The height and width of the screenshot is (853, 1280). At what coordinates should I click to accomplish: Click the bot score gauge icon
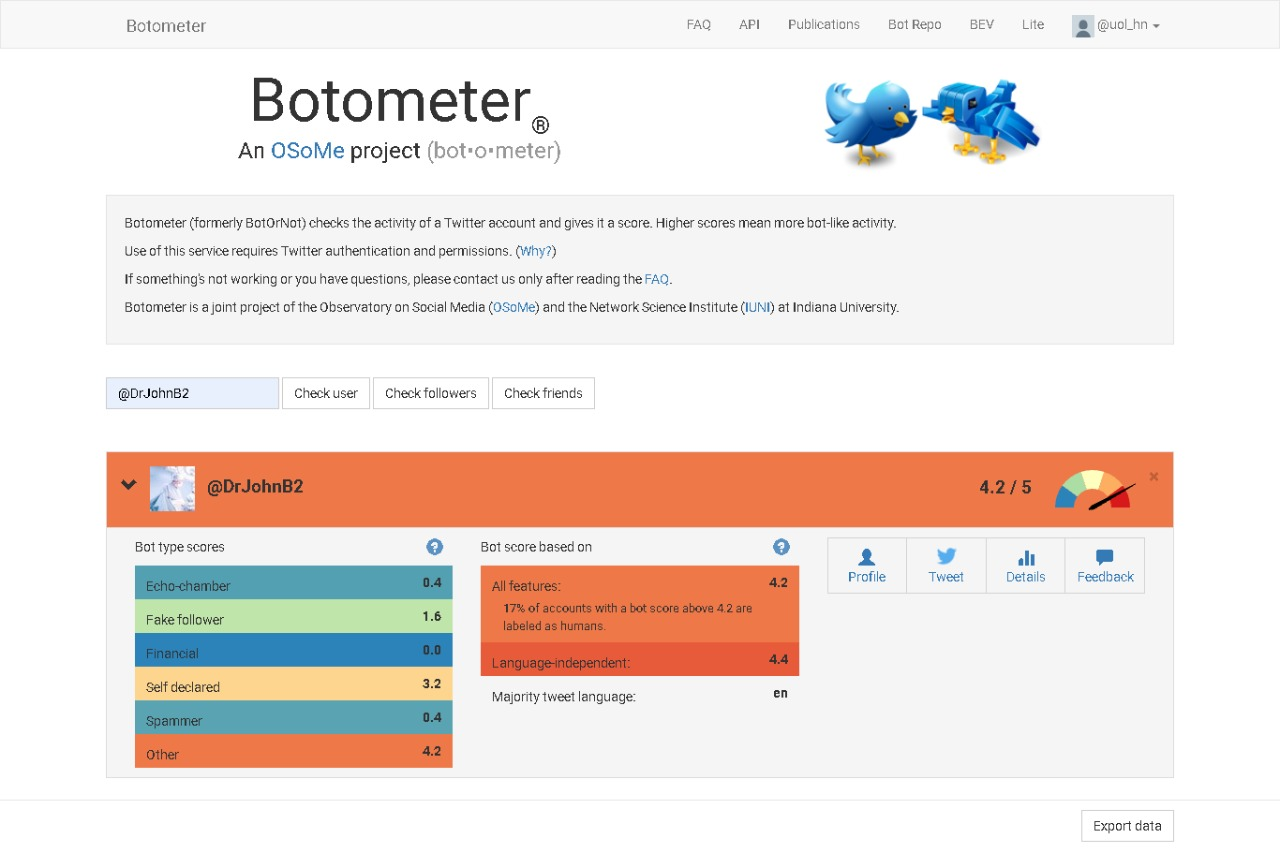pyautogui.click(x=1094, y=490)
